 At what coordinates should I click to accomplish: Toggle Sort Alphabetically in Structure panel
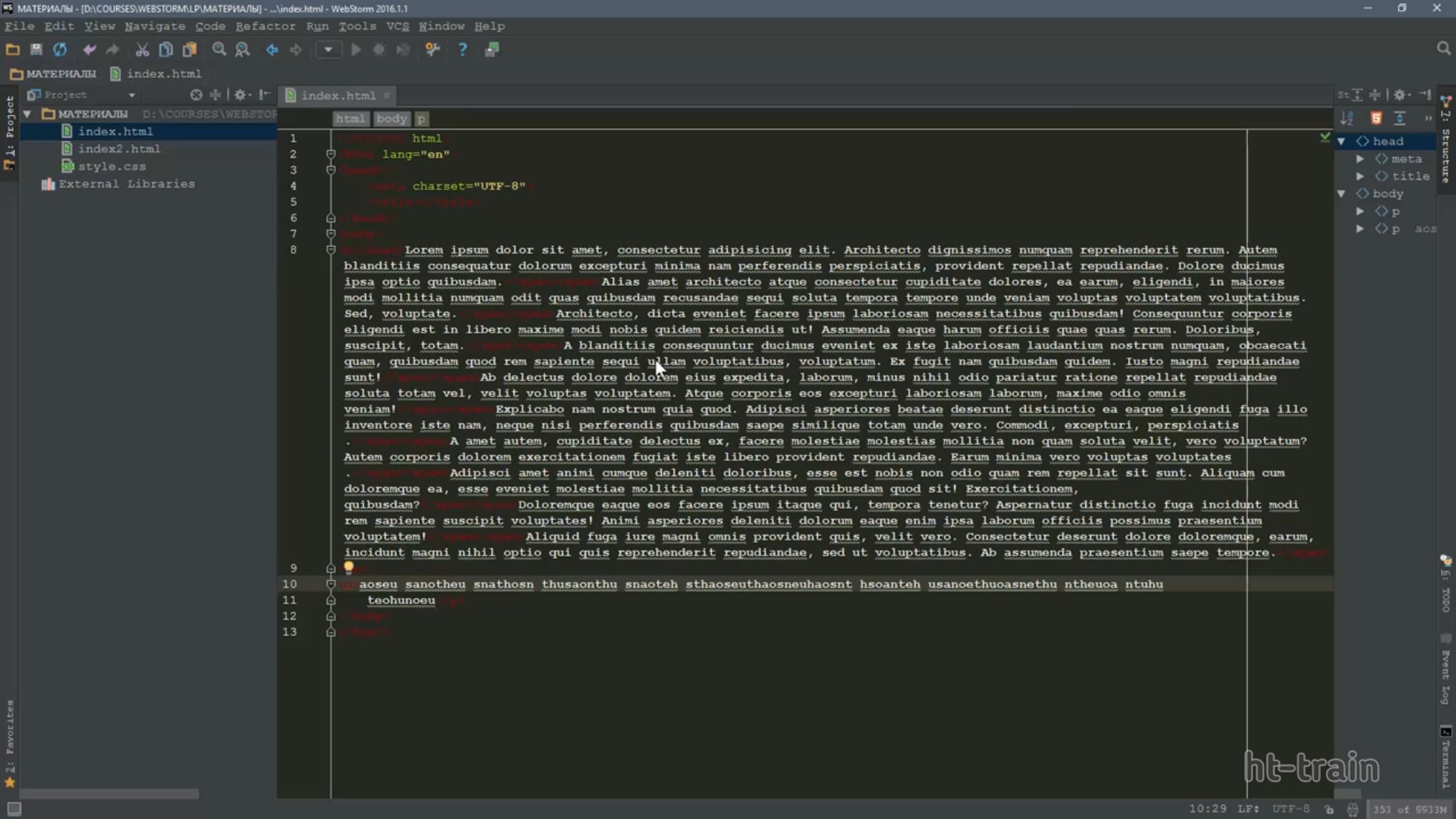click(x=1347, y=118)
